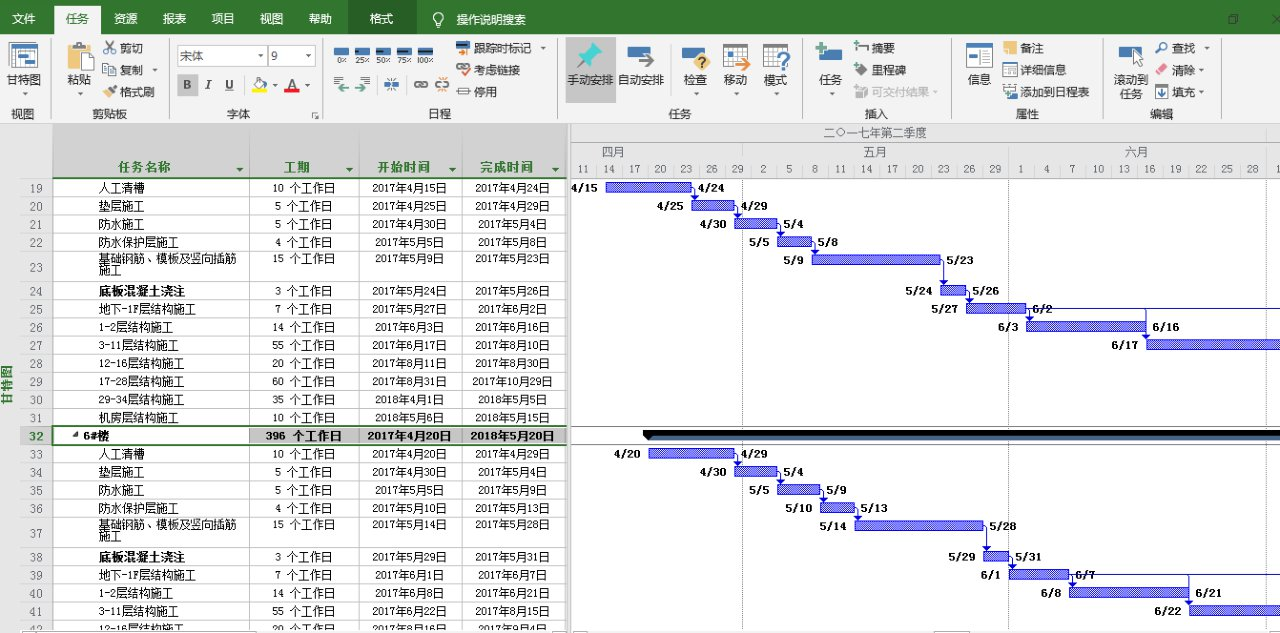Click the yellow background color swatch

tap(259, 85)
